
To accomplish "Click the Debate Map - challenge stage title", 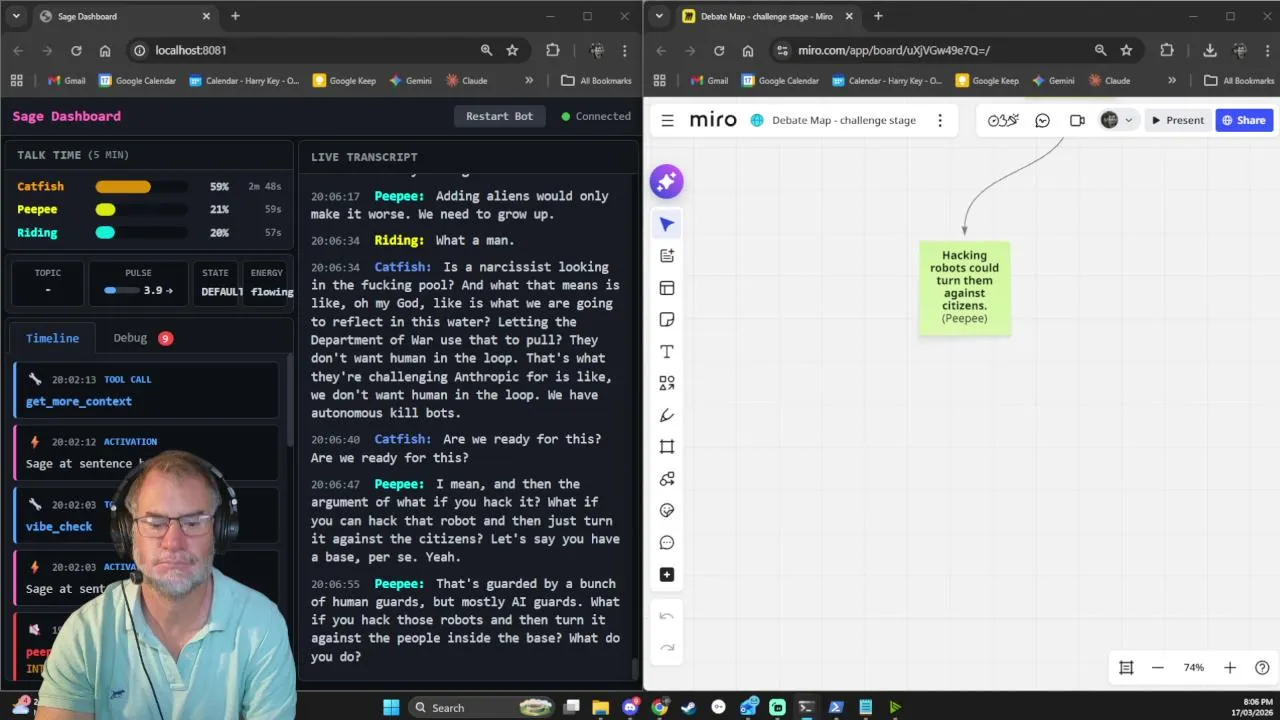I will [x=844, y=120].
